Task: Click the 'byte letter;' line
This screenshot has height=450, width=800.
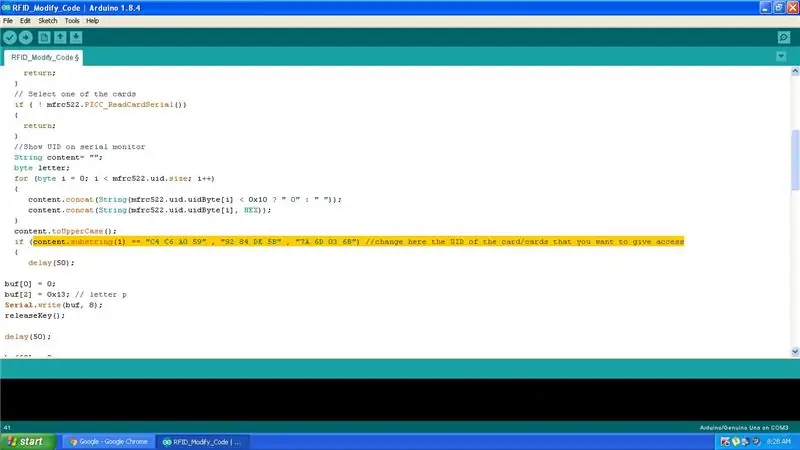Action: [x=42, y=168]
